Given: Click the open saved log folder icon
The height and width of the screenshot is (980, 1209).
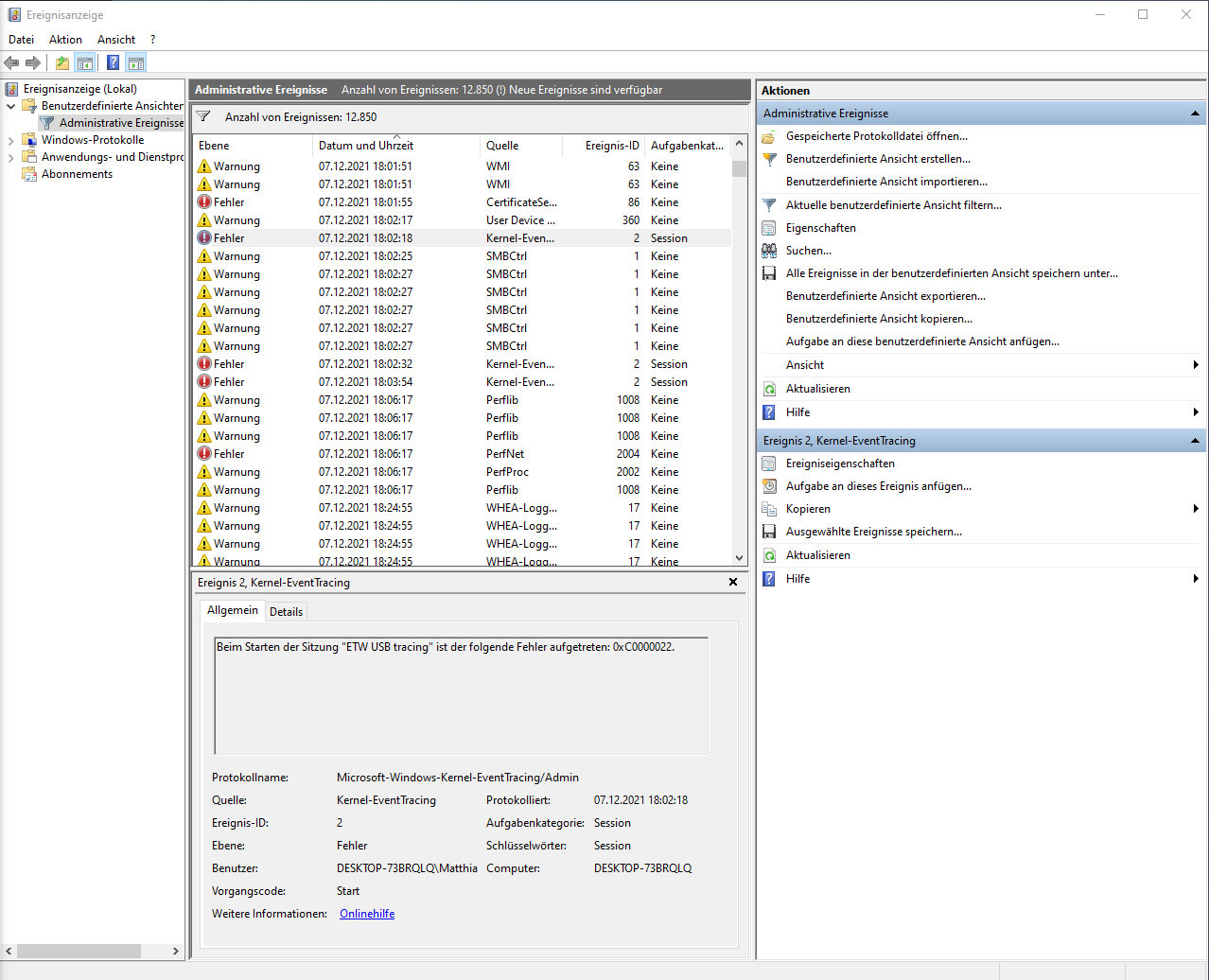Looking at the screenshot, I should pyautogui.click(x=769, y=136).
